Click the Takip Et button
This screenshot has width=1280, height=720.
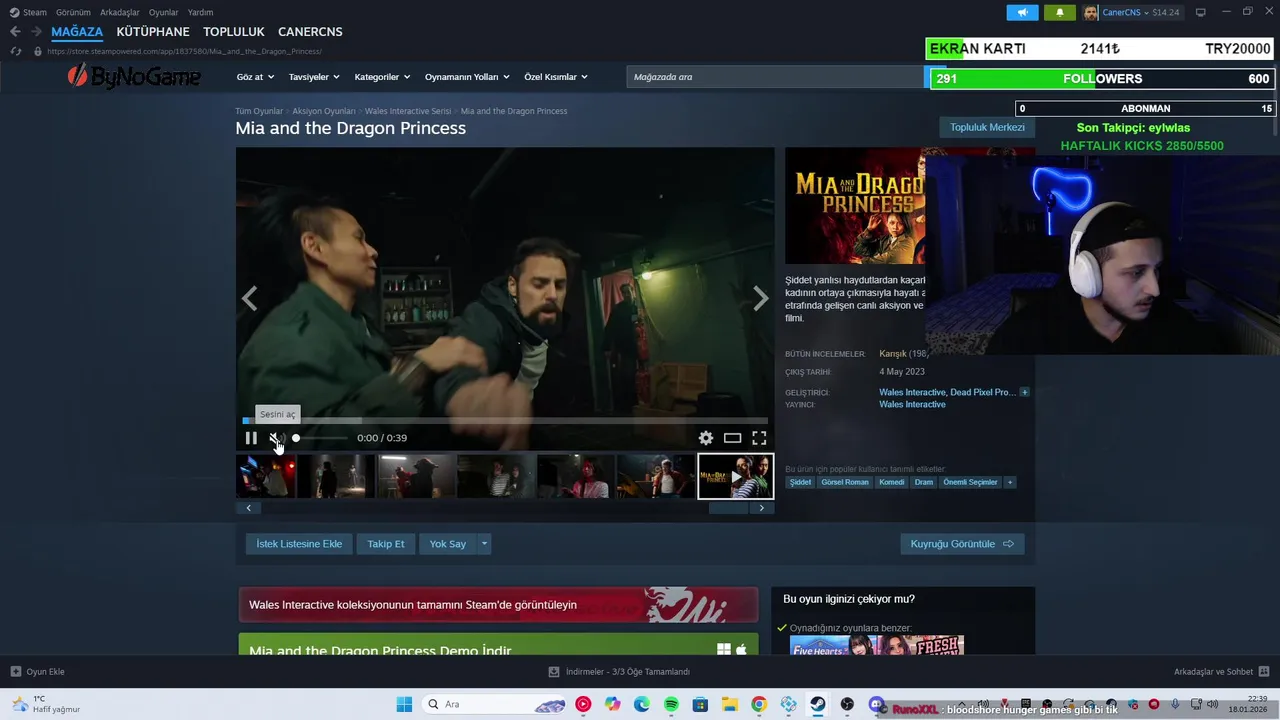pos(386,544)
